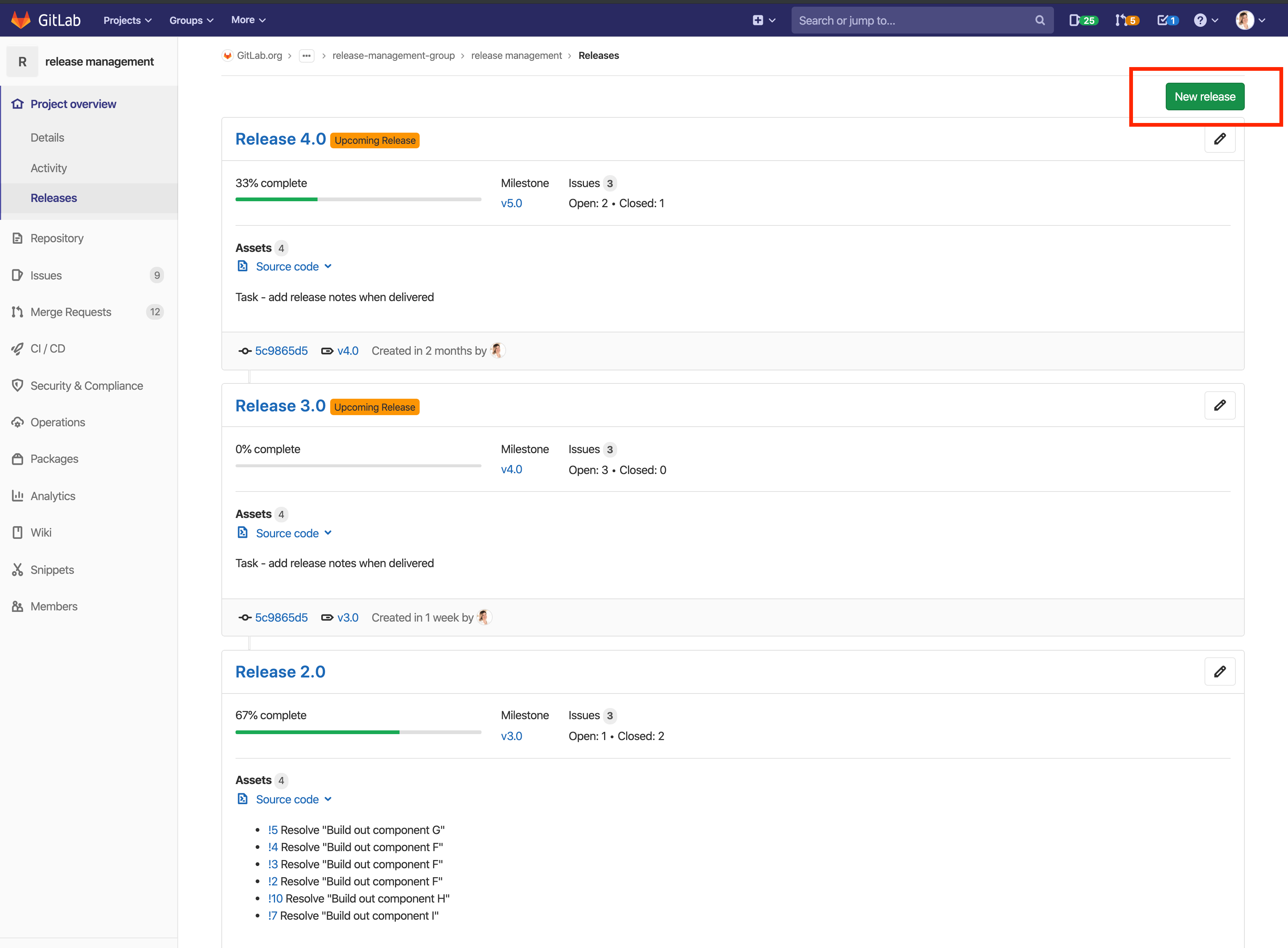Open the More menu in top bar
The height and width of the screenshot is (948, 1288).
247,19
